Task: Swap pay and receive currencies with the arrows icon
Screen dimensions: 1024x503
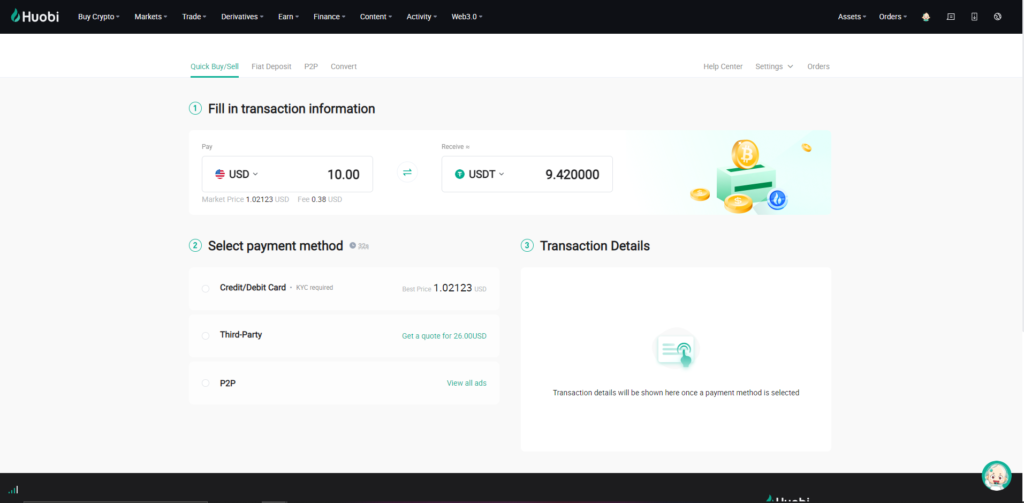Action: [x=407, y=173]
